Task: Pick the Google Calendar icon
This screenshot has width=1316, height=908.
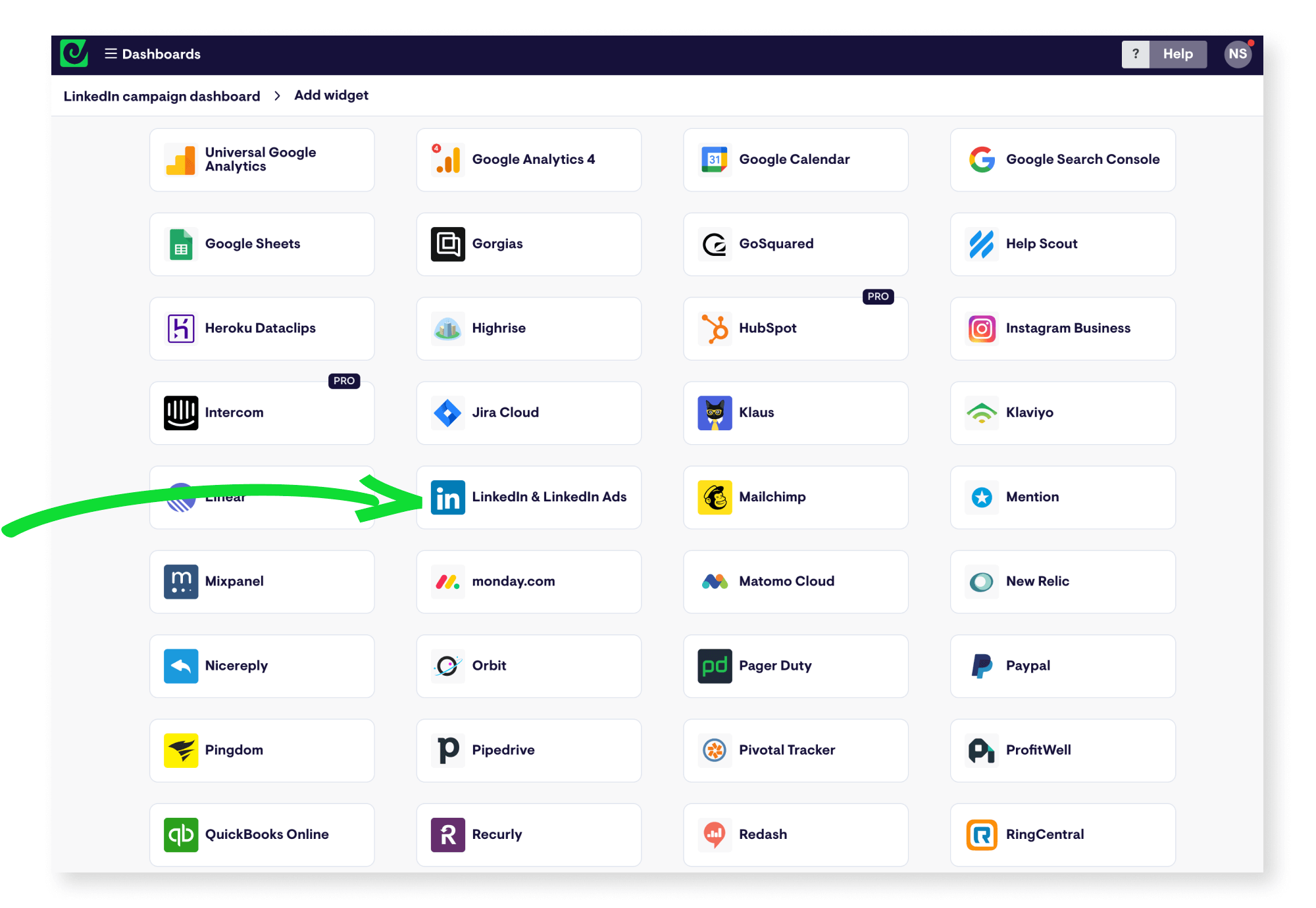Action: click(x=715, y=160)
